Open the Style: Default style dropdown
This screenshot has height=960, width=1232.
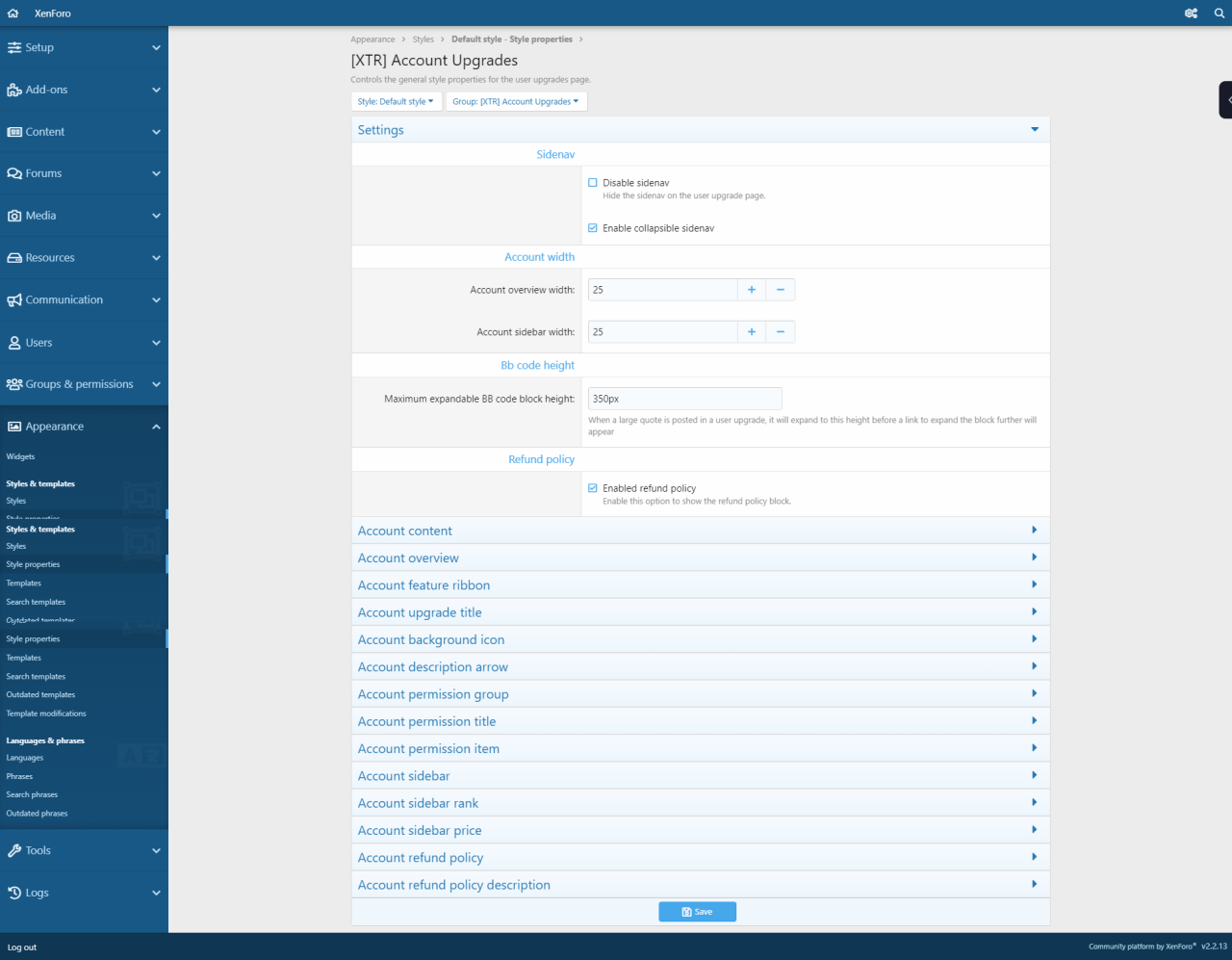click(396, 102)
